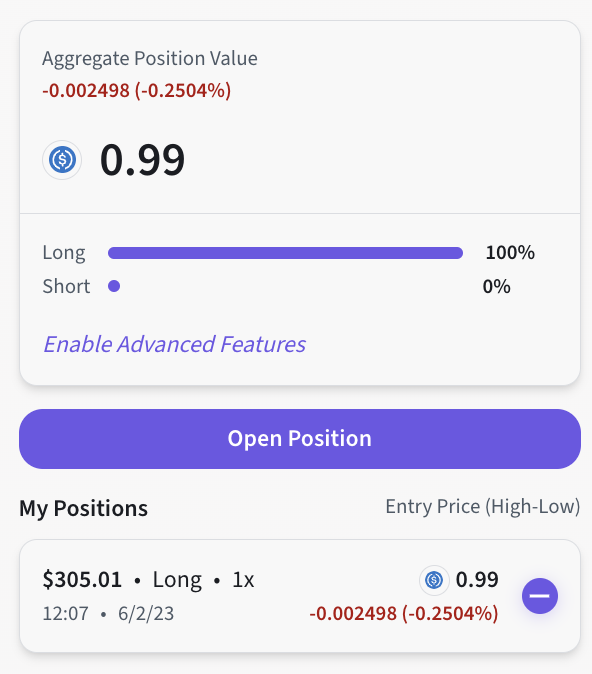Click the purple minus close-position icon

tap(540, 596)
